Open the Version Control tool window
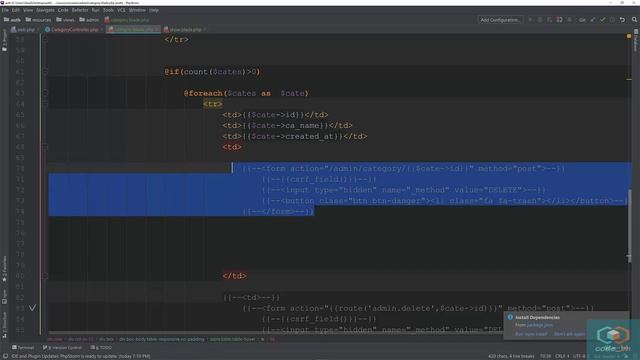Viewport: 640px width, 360px height. point(62,348)
